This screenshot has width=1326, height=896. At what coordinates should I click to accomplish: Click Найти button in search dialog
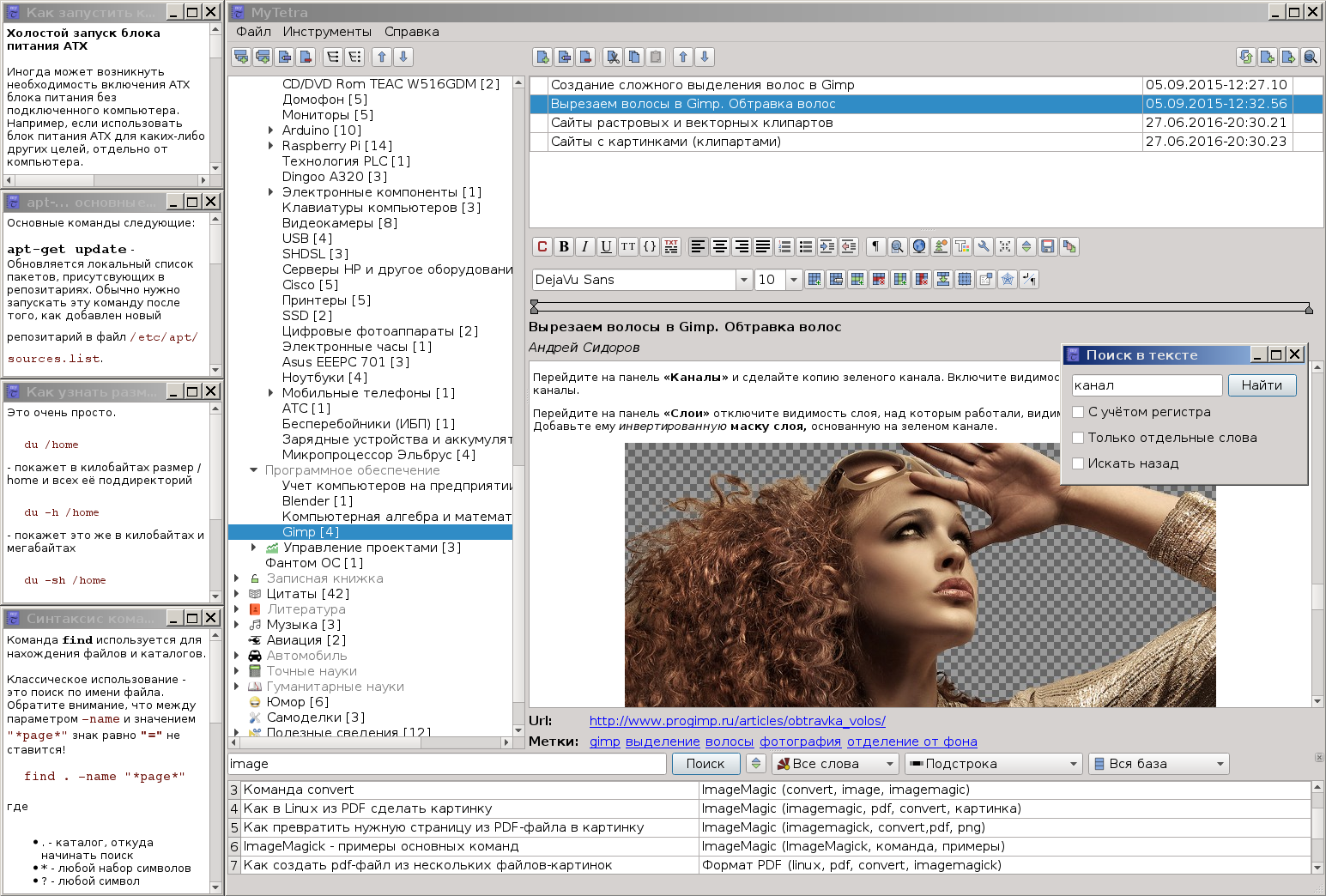pyautogui.click(x=1262, y=385)
